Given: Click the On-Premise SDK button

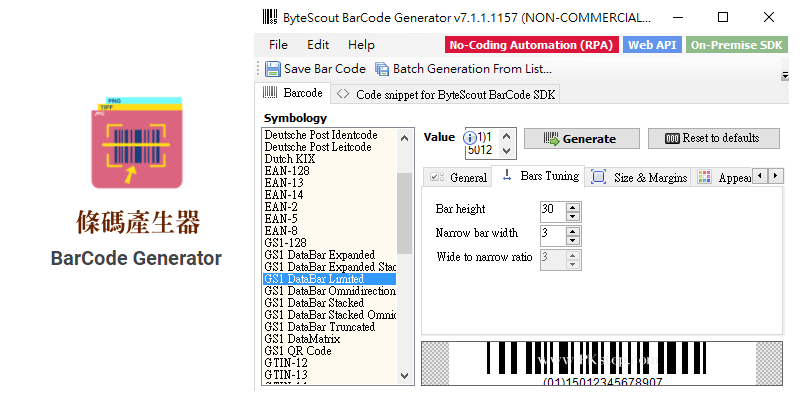Looking at the screenshot, I should click(736, 45).
